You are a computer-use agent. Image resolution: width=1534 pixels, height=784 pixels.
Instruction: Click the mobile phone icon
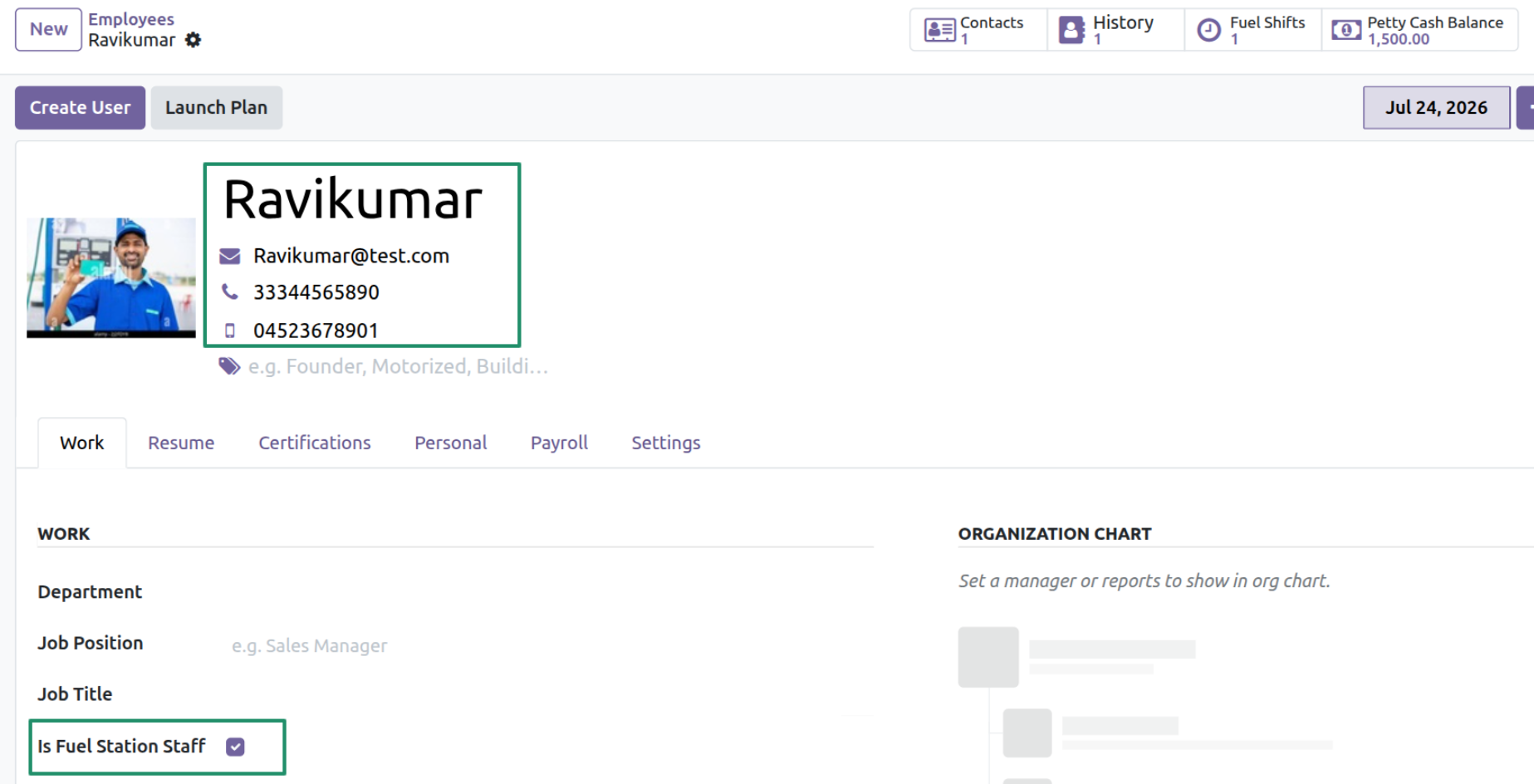point(230,331)
